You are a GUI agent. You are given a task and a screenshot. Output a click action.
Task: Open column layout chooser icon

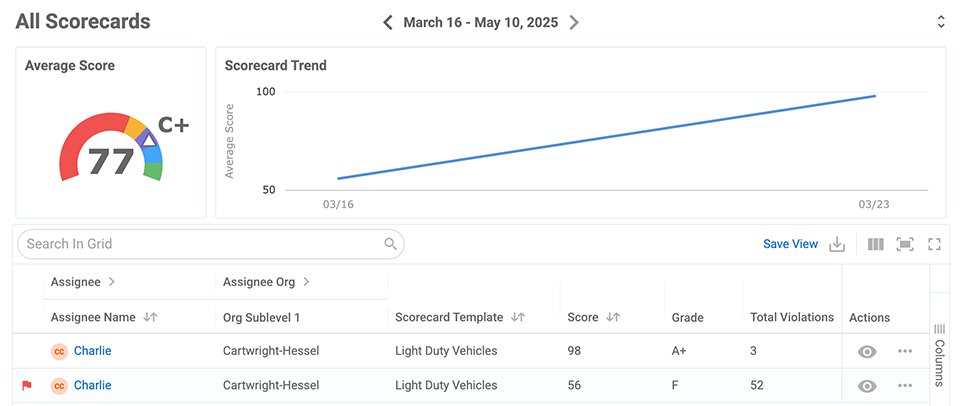click(x=876, y=244)
